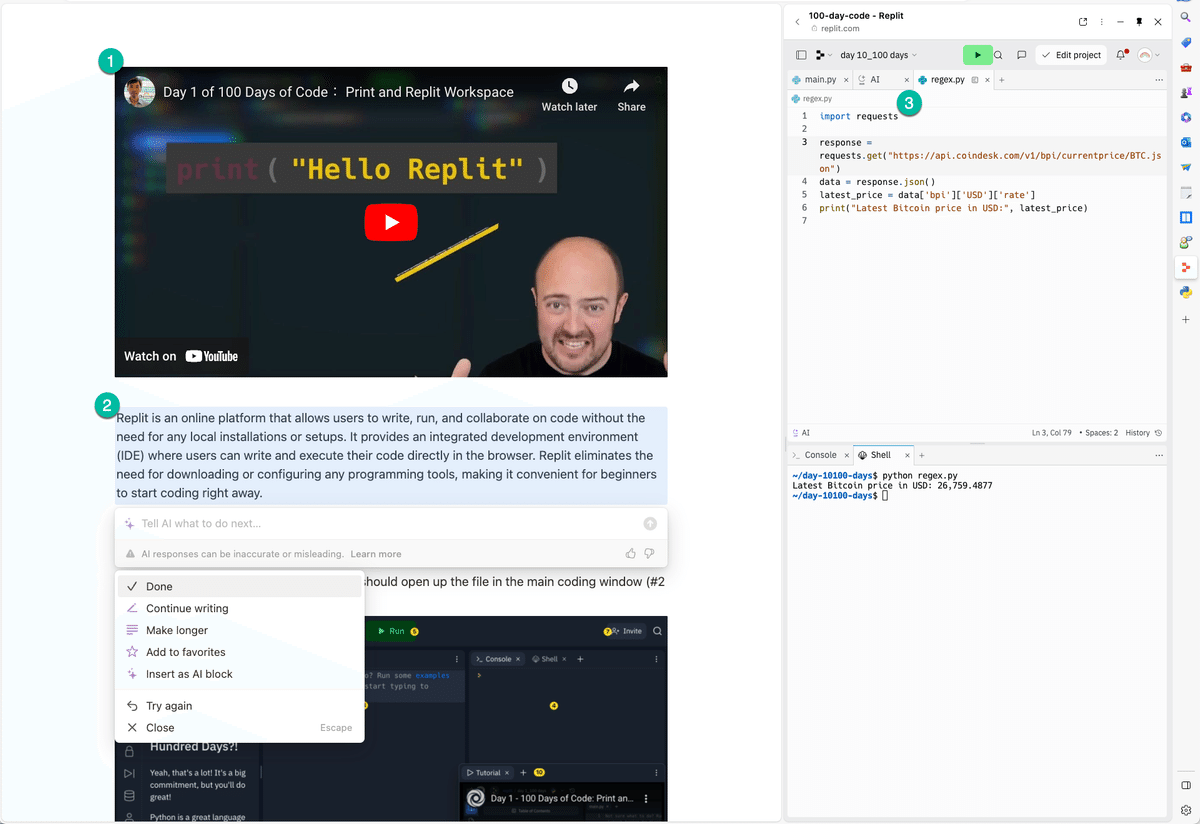Open the edit history clock icon
This screenshot has width=1200, height=824.
click(1157, 432)
